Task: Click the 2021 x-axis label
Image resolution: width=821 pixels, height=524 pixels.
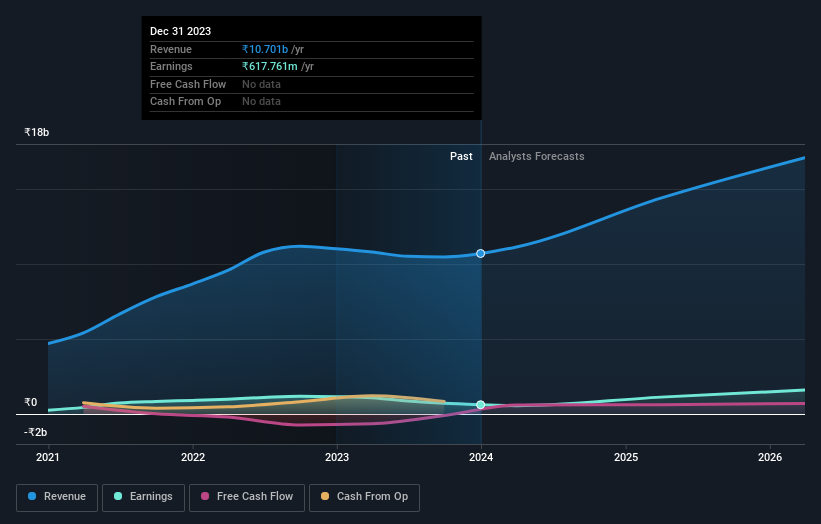Action: pyautogui.click(x=48, y=457)
